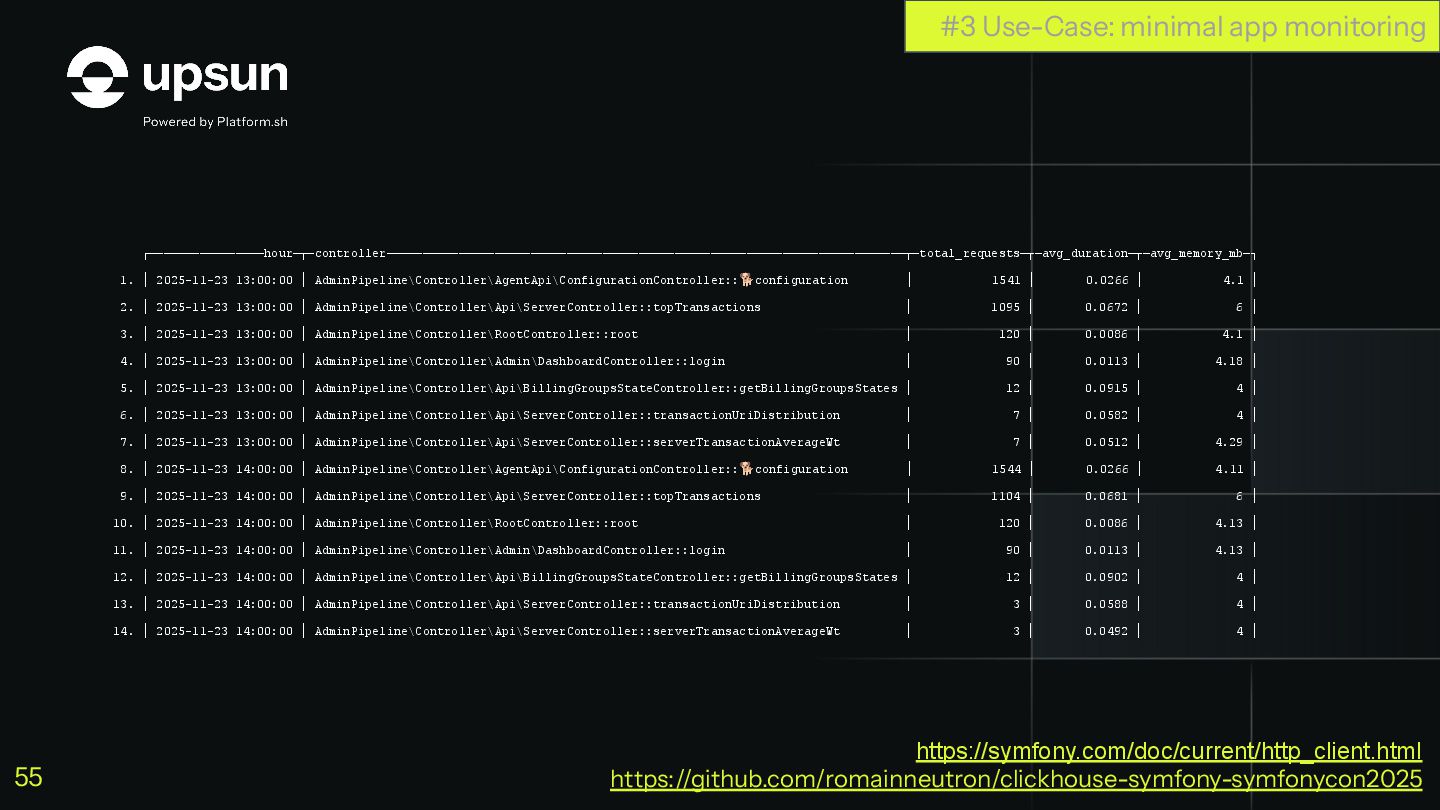Click row 13 total requests value 3
This screenshot has width=1440, height=810.
1016,604
